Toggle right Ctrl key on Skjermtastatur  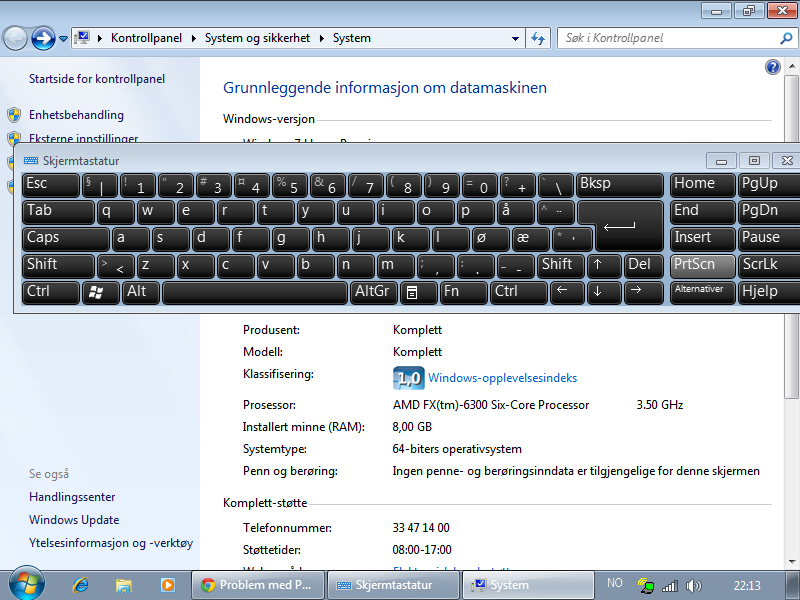[519, 293]
